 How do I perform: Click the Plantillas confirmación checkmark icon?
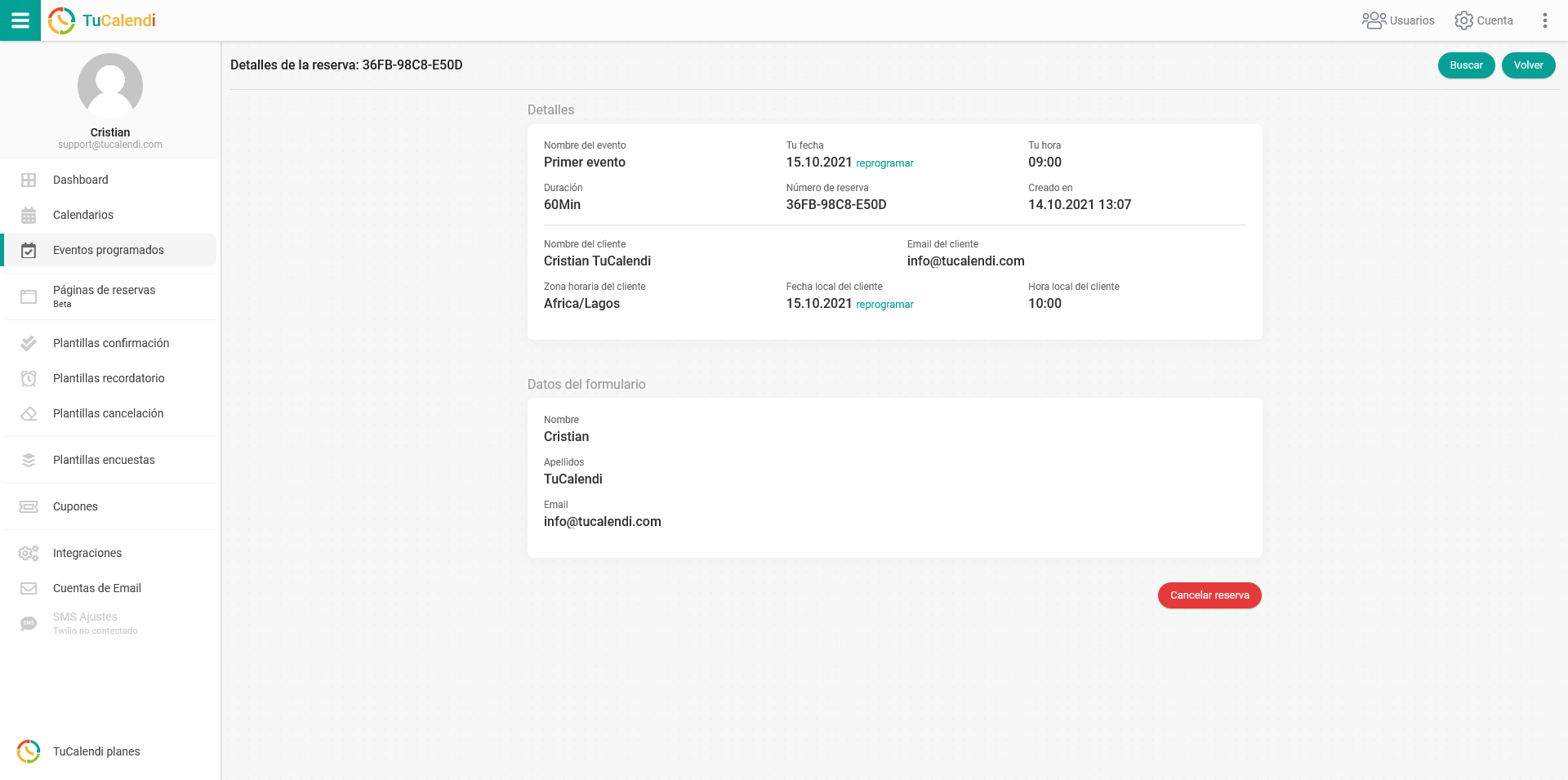(x=29, y=343)
